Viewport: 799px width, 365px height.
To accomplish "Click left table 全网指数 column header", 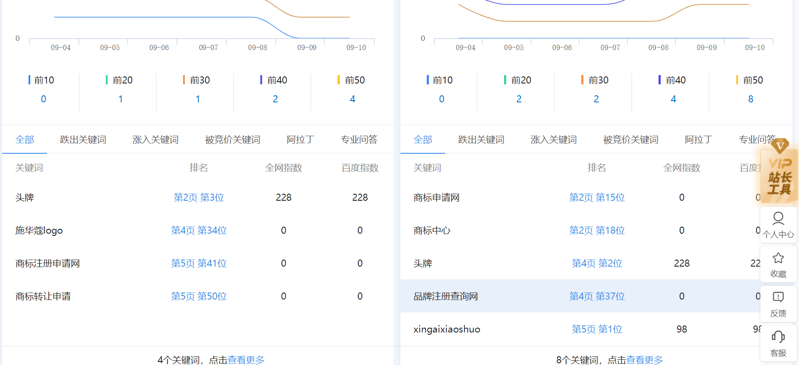I will coord(283,168).
